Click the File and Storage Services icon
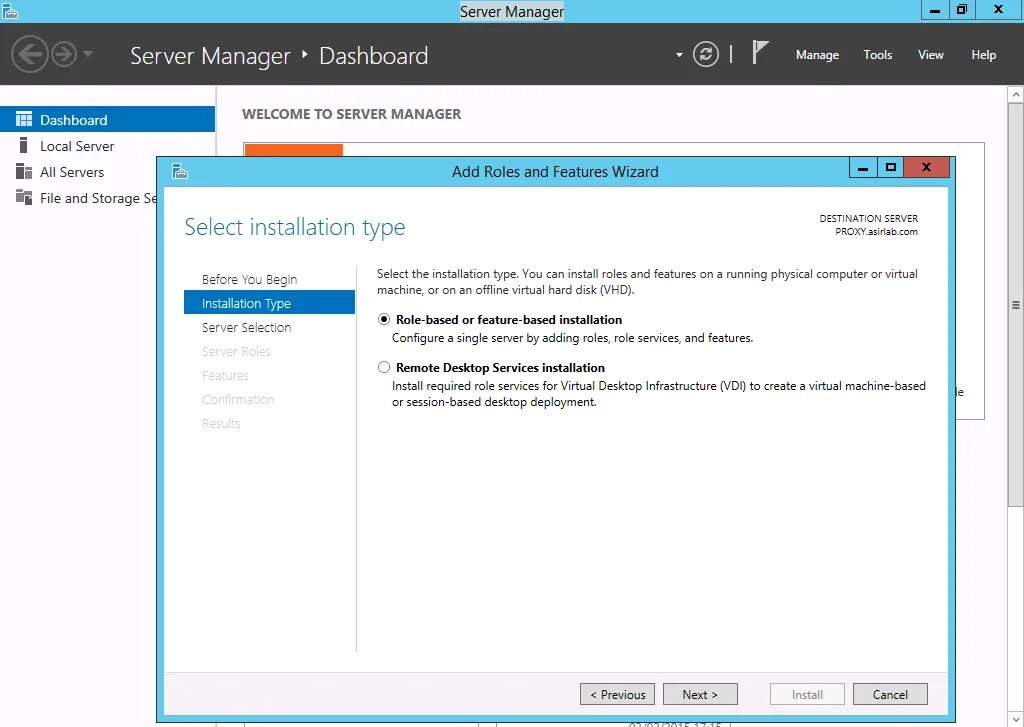 click(24, 197)
